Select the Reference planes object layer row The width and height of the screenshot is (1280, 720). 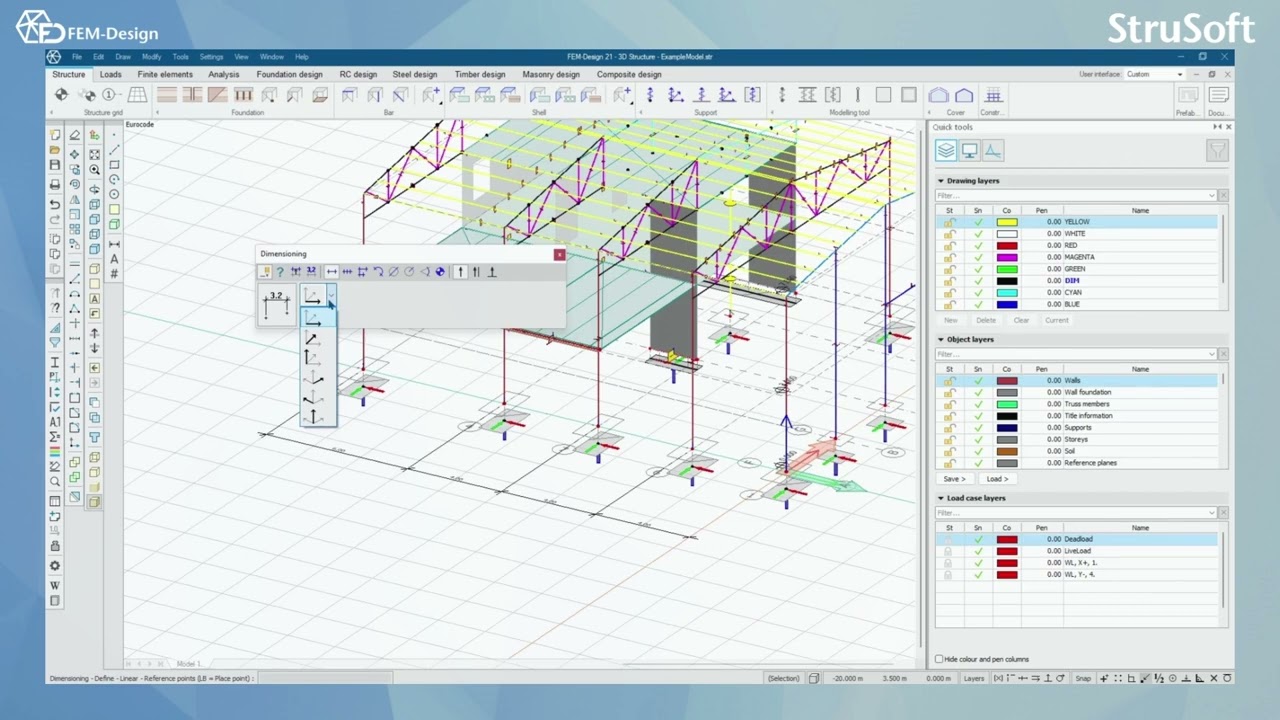1078,463
